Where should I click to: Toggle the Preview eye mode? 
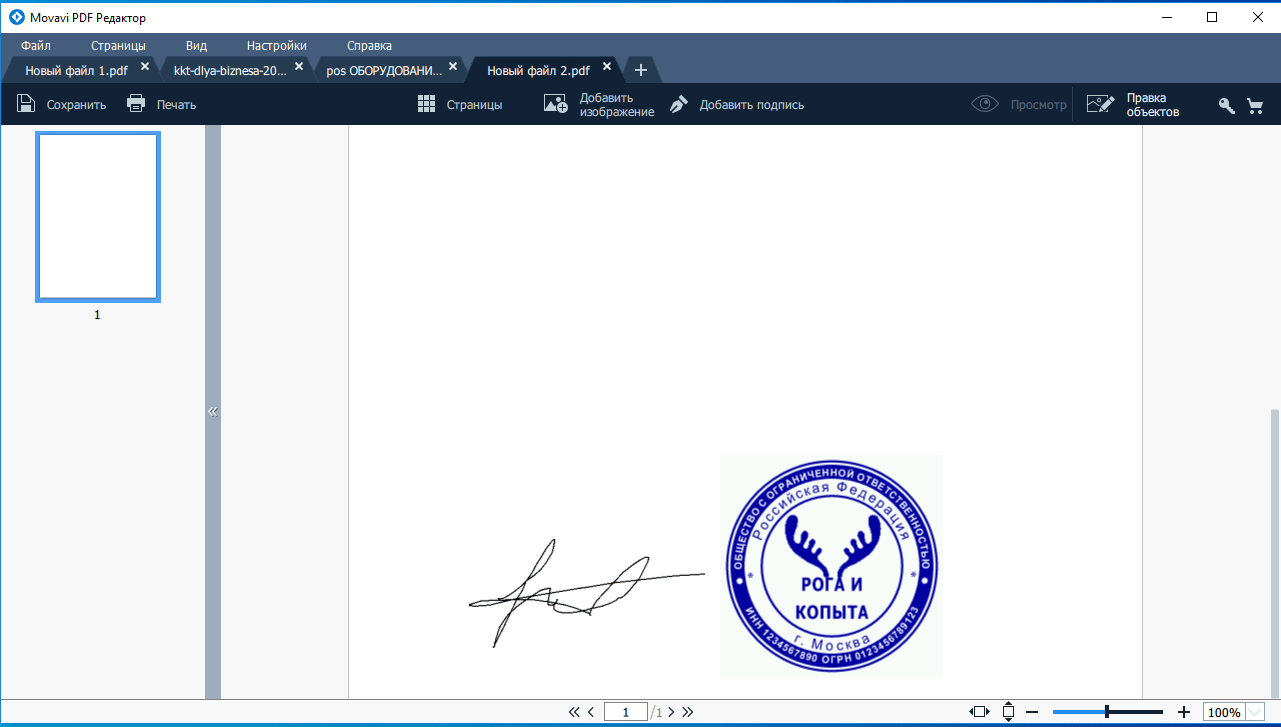coord(986,104)
